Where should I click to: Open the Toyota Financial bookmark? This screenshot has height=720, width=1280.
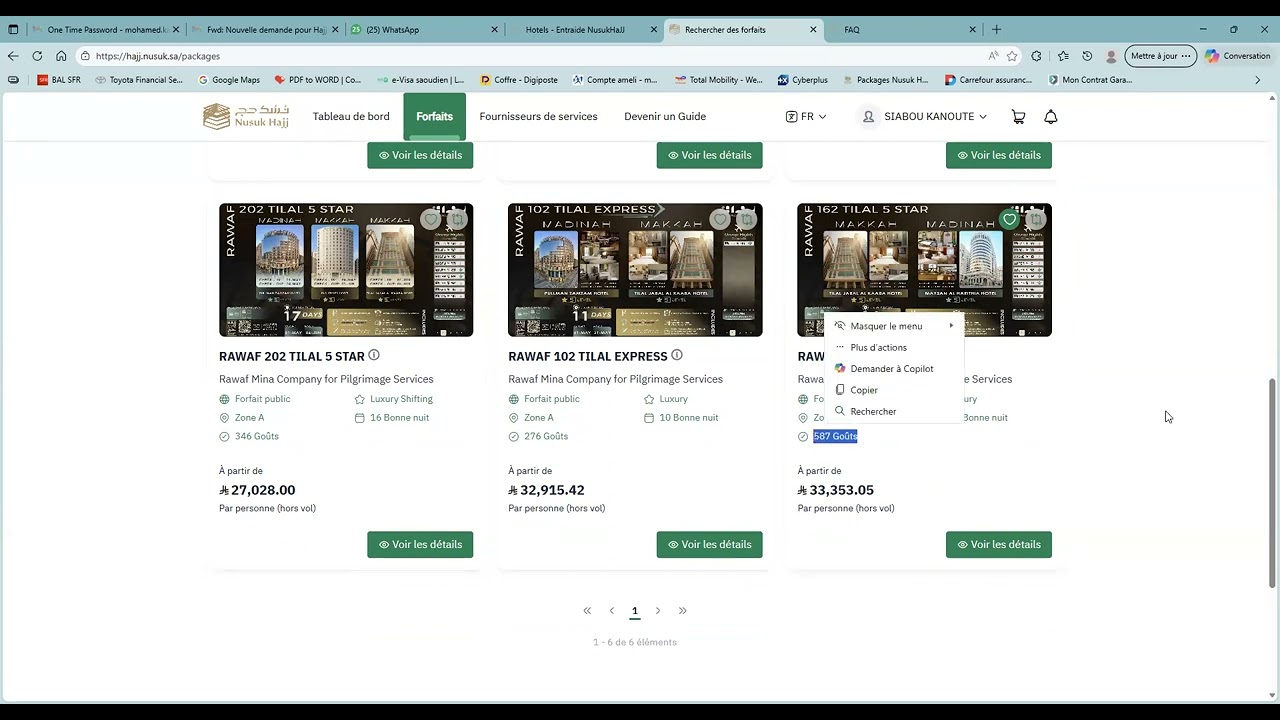[139, 80]
